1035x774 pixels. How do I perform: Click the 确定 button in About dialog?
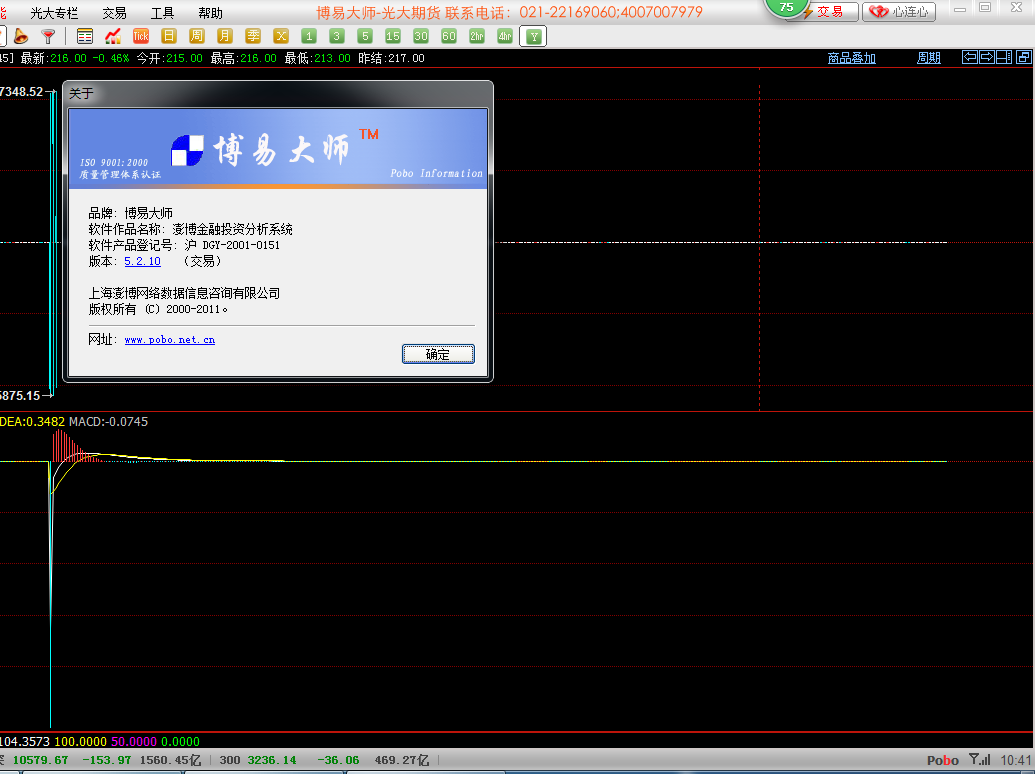(x=438, y=354)
